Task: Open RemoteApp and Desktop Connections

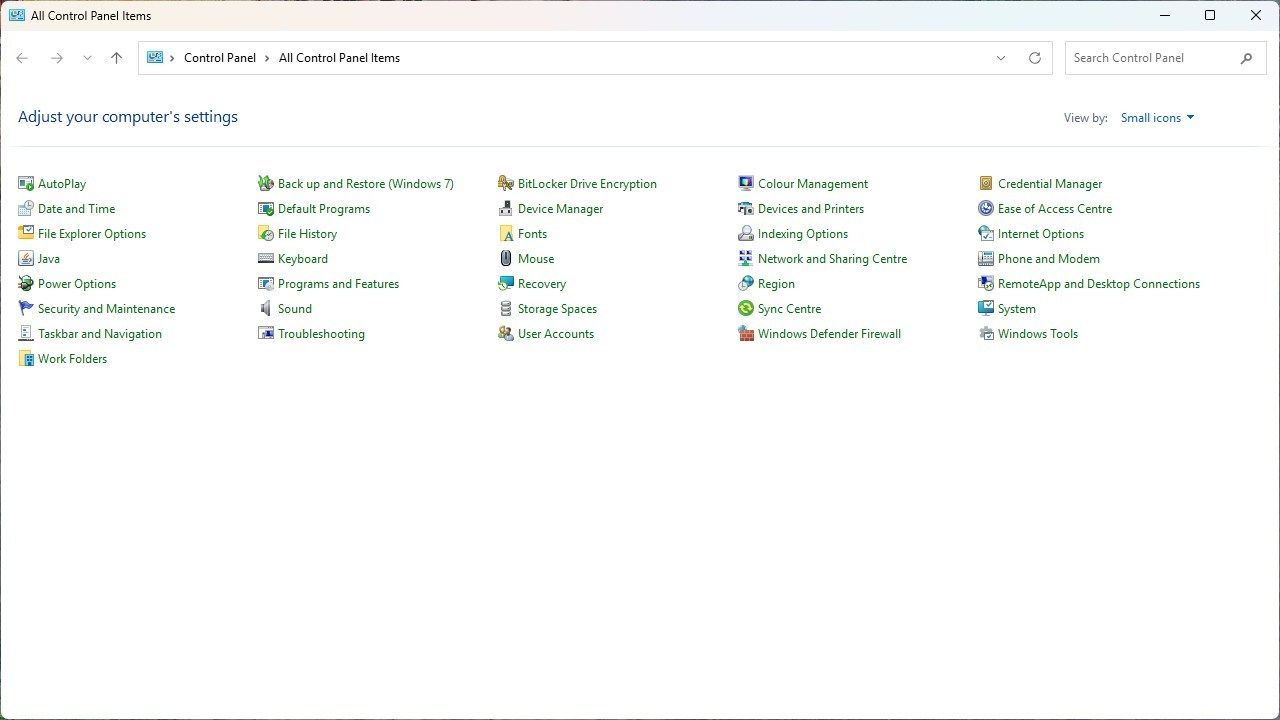Action: [x=1099, y=284]
